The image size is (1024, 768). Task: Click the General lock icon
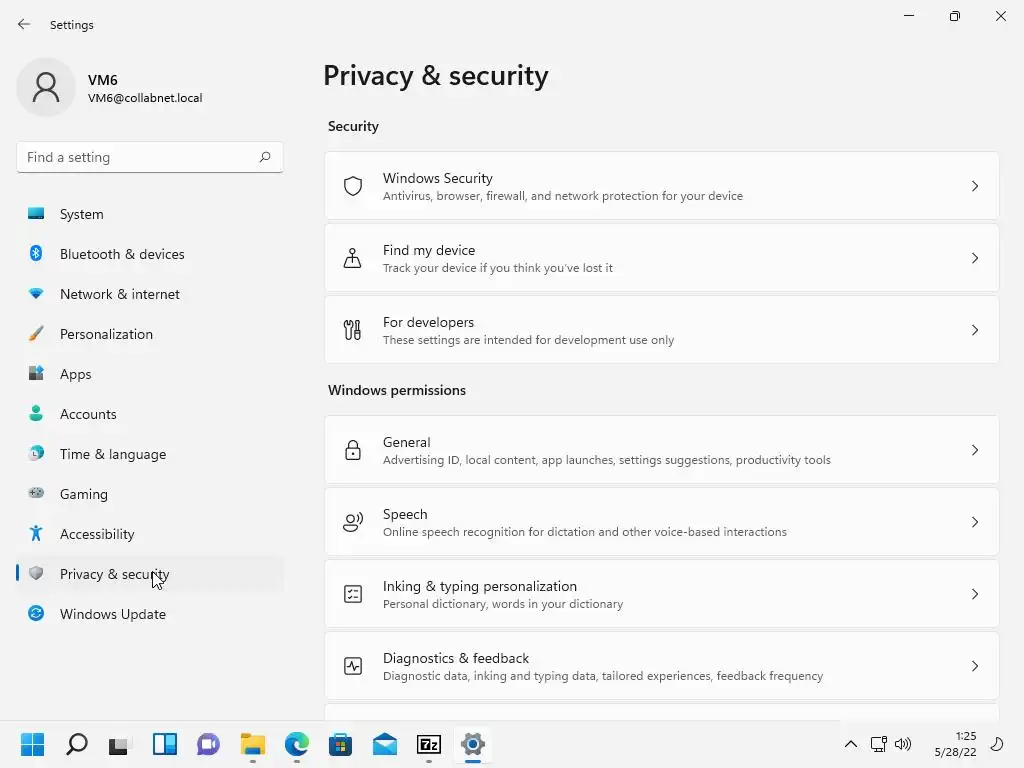point(352,450)
